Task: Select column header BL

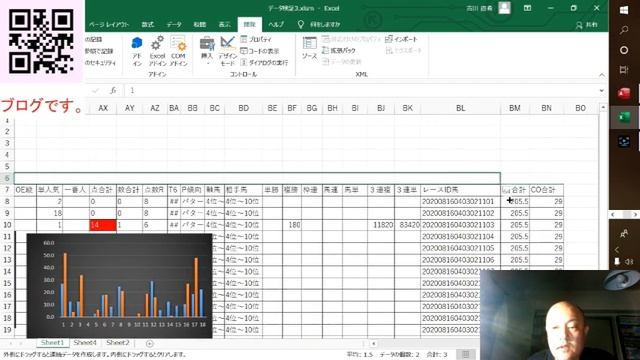Action: (460, 108)
